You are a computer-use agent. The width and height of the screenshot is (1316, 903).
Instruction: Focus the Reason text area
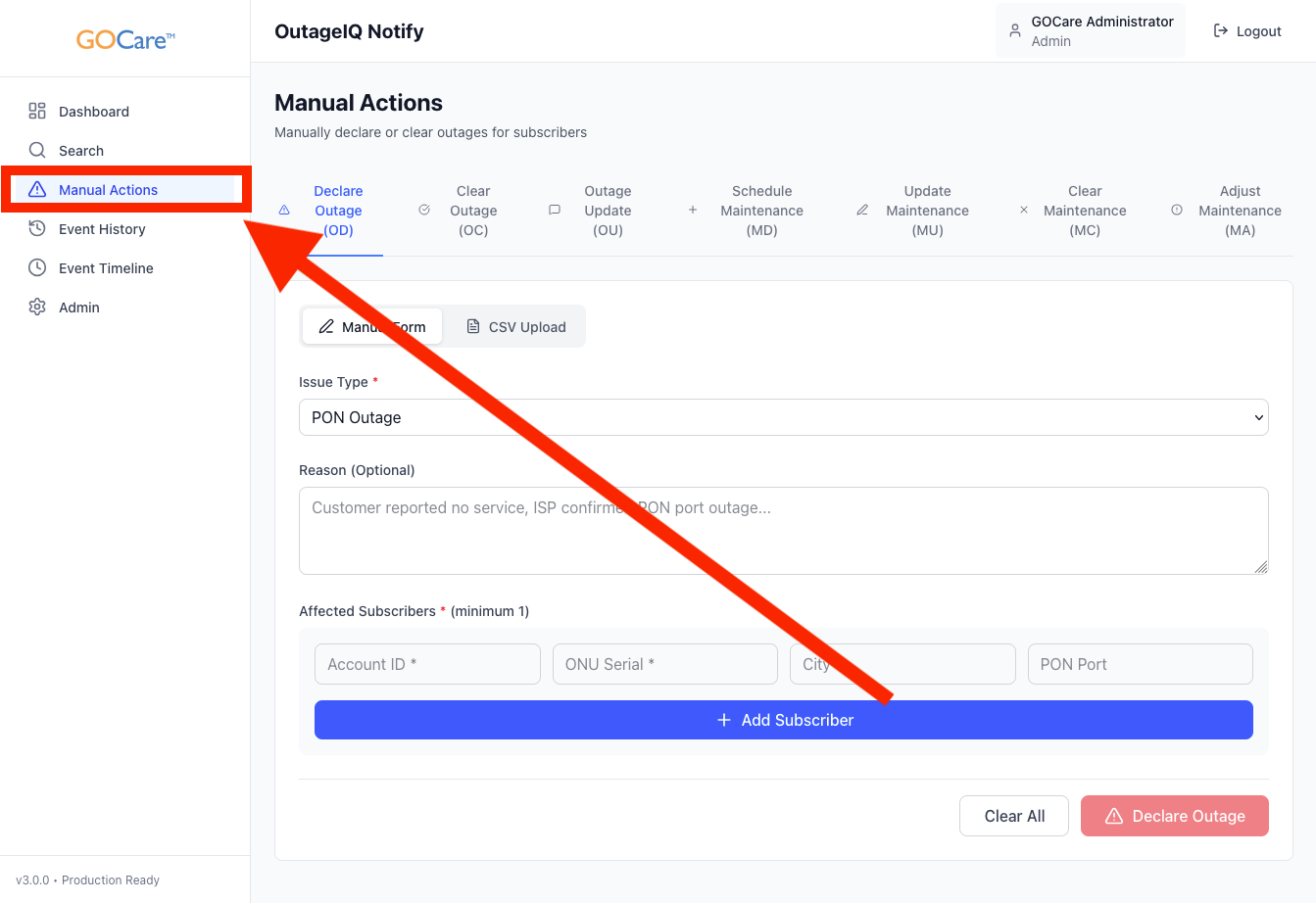[x=783, y=531]
